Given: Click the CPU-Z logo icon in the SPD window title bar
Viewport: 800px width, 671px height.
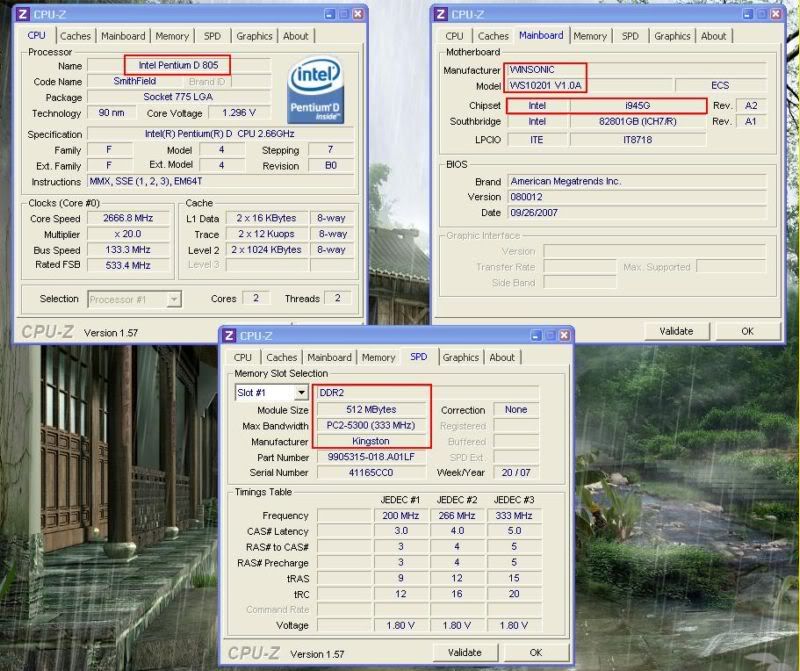Looking at the screenshot, I should (229, 335).
